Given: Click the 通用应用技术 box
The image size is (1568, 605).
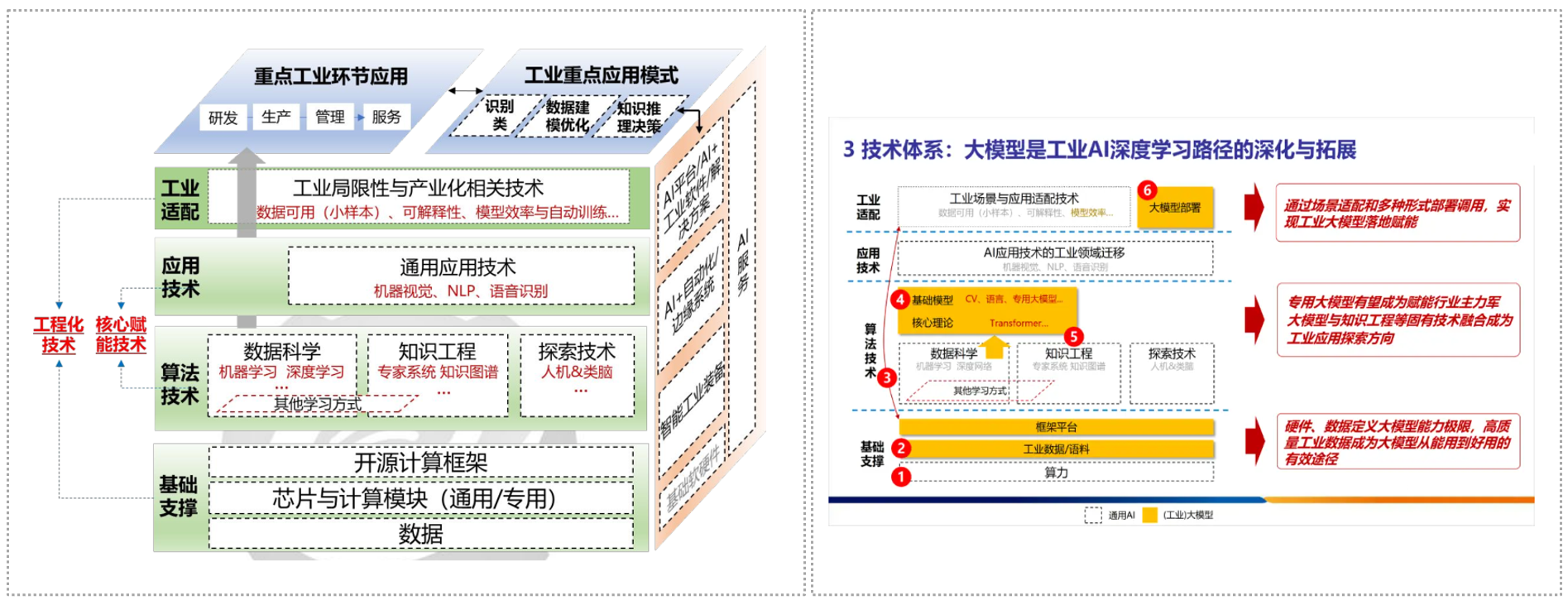Looking at the screenshot, I should [461, 276].
